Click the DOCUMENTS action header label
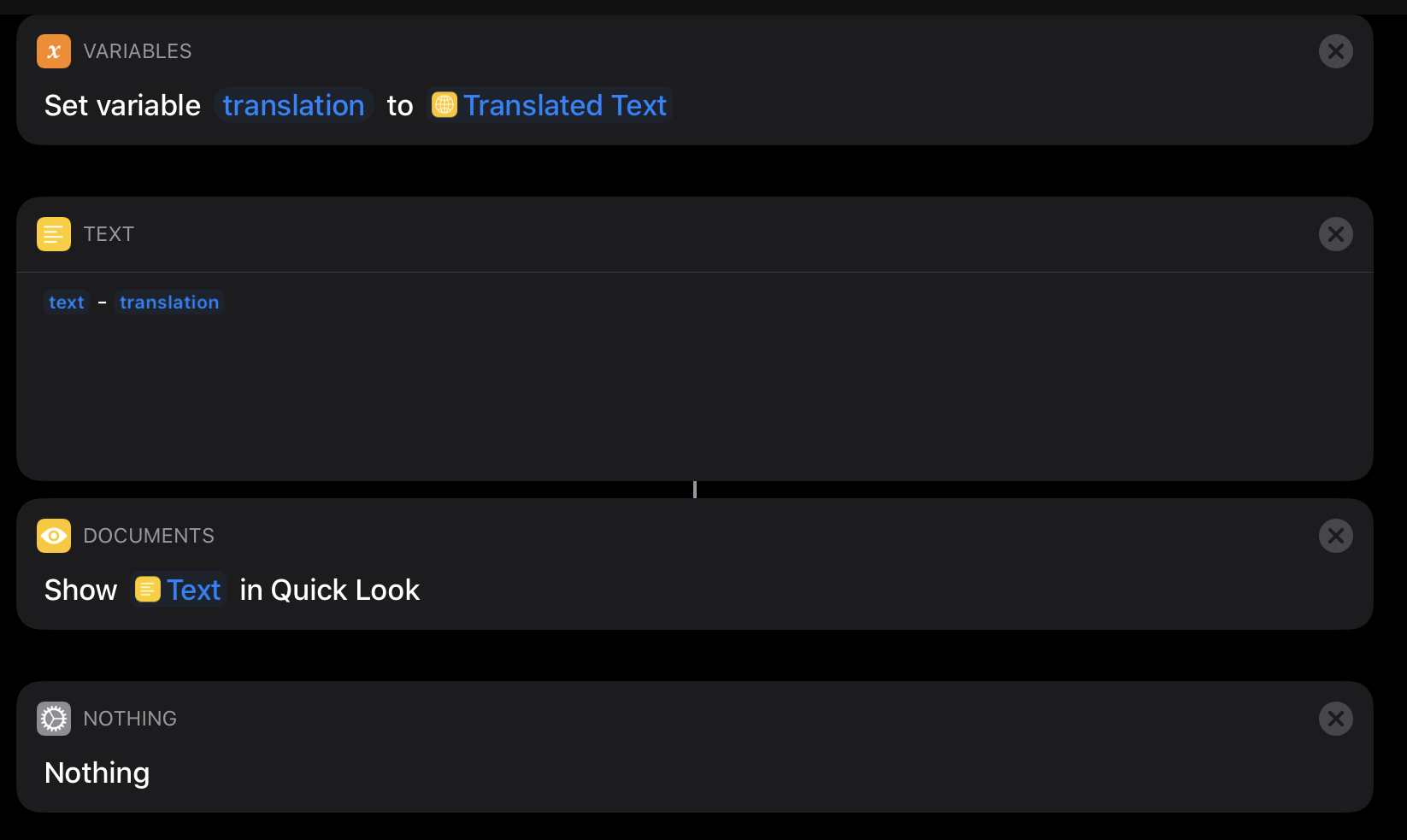Image resolution: width=1407 pixels, height=840 pixels. click(149, 536)
